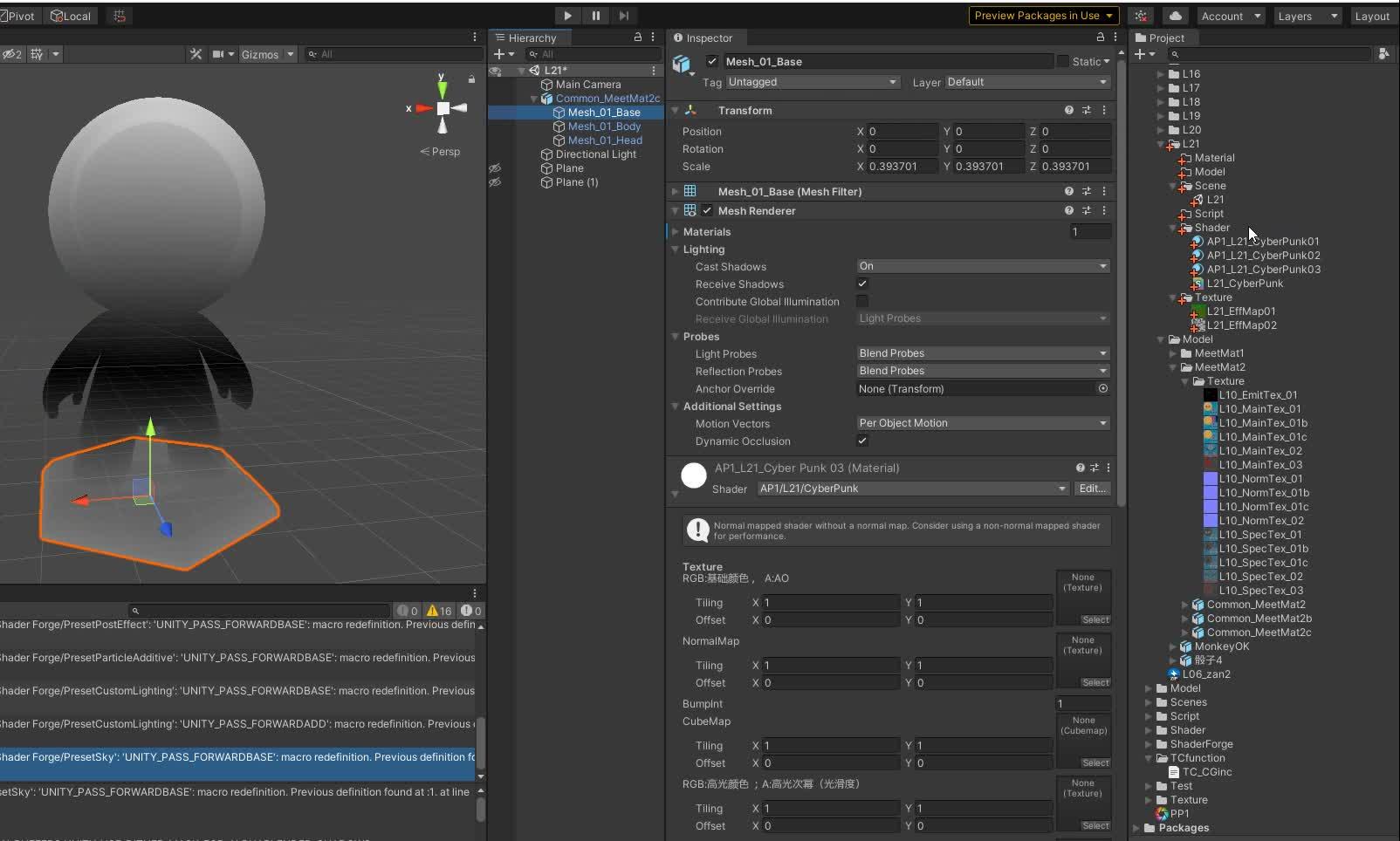The width and height of the screenshot is (1400, 841).
Task: Uncheck Receive Shadows on the Mesh Renderer
Action: click(862, 284)
